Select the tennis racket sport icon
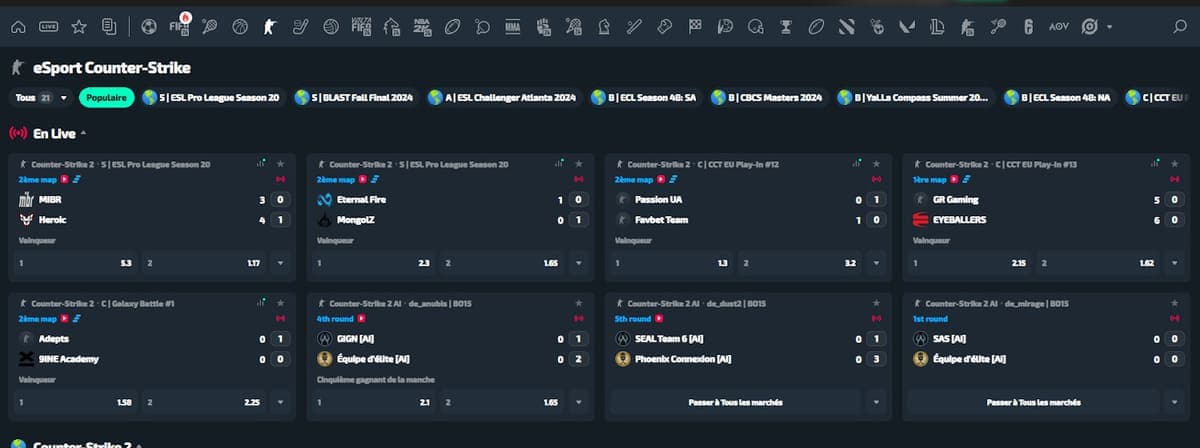 click(210, 25)
